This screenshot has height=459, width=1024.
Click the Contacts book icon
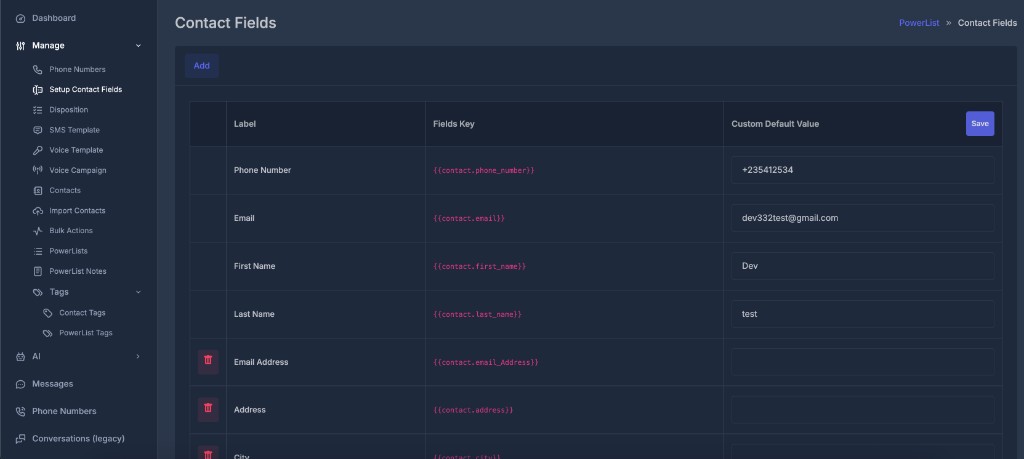37,191
